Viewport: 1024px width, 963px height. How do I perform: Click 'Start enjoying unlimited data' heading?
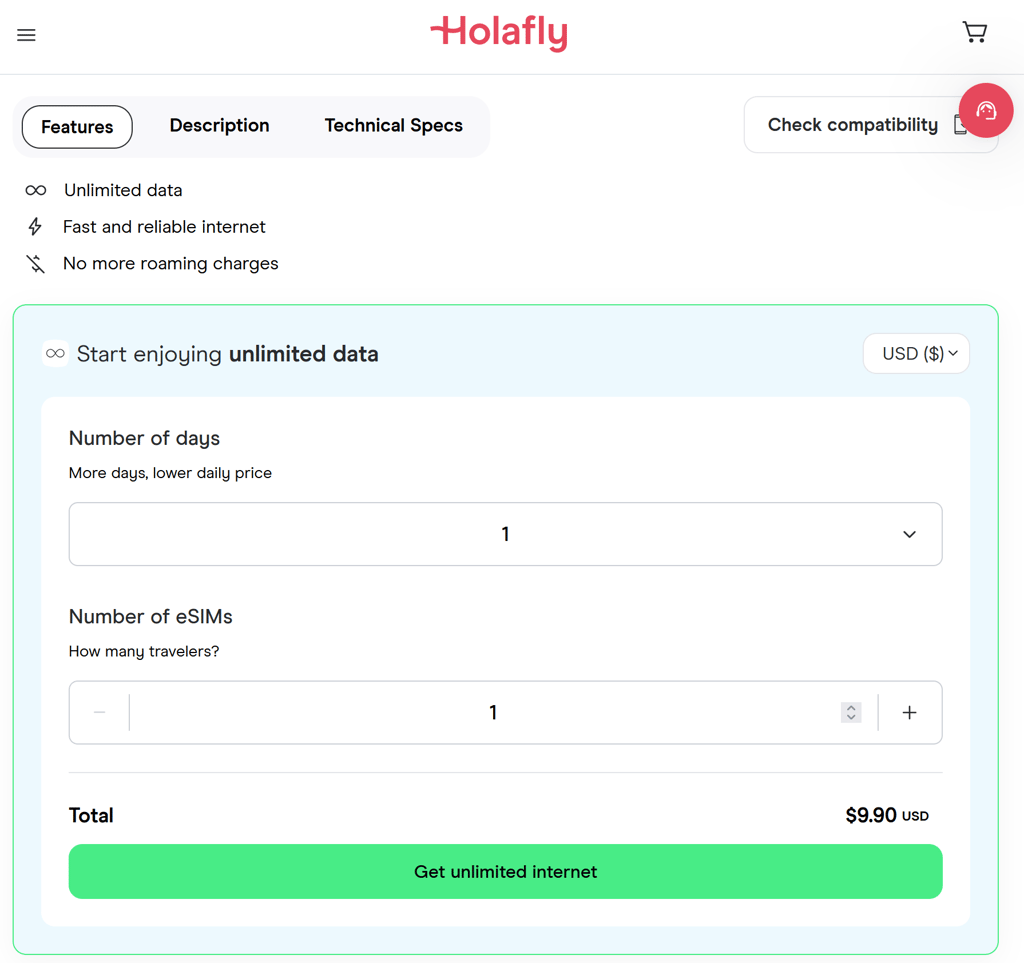[x=228, y=354]
